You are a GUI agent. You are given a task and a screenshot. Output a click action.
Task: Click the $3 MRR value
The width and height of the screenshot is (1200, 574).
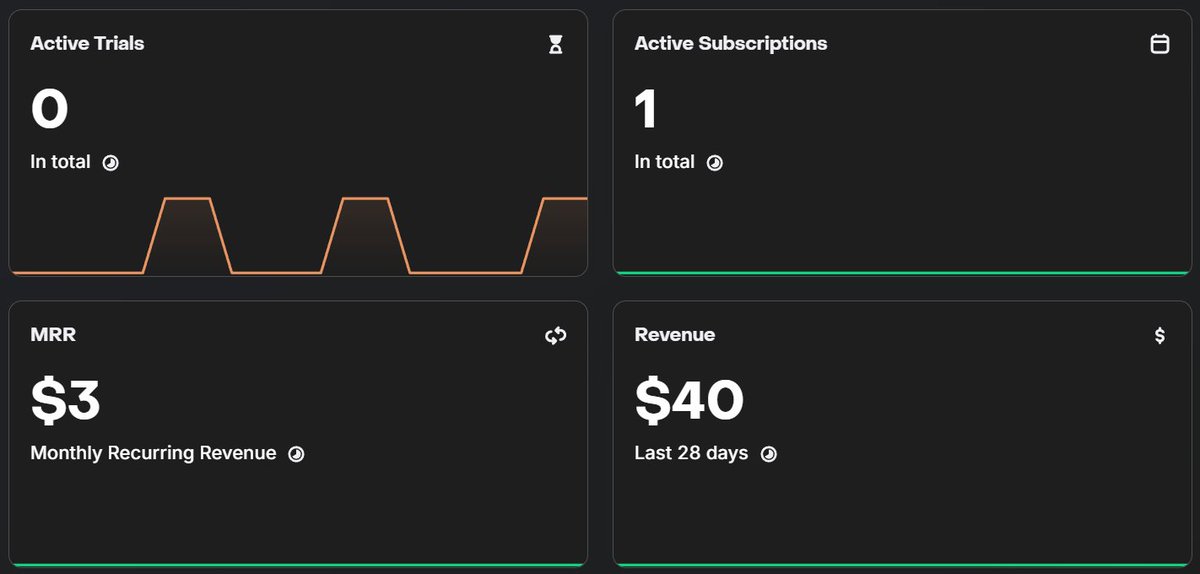point(66,400)
